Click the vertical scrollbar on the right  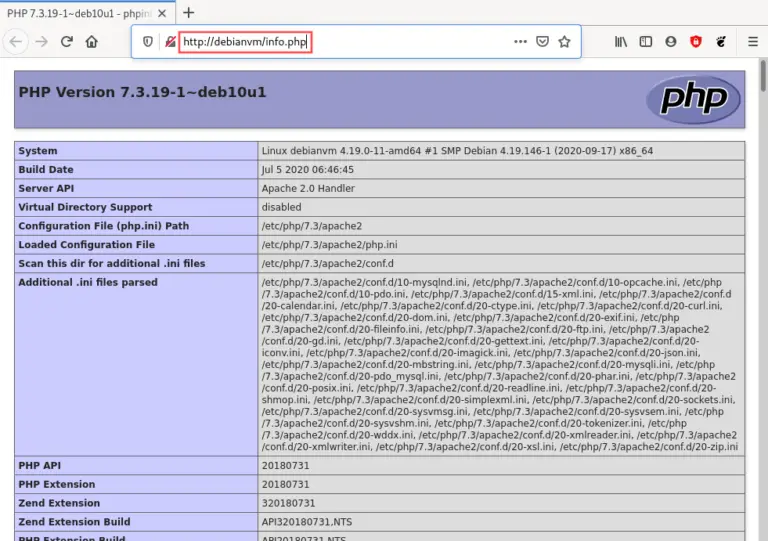coord(760,300)
